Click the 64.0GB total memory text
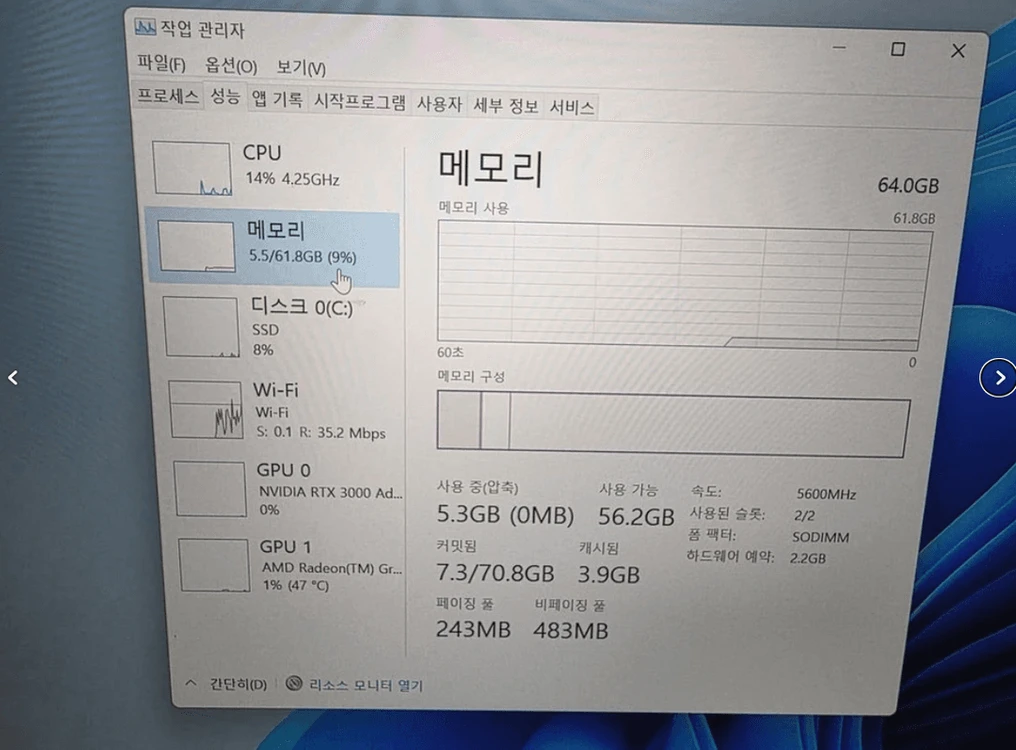Image resolution: width=1016 pixels, height=750 pixels. 908,186
